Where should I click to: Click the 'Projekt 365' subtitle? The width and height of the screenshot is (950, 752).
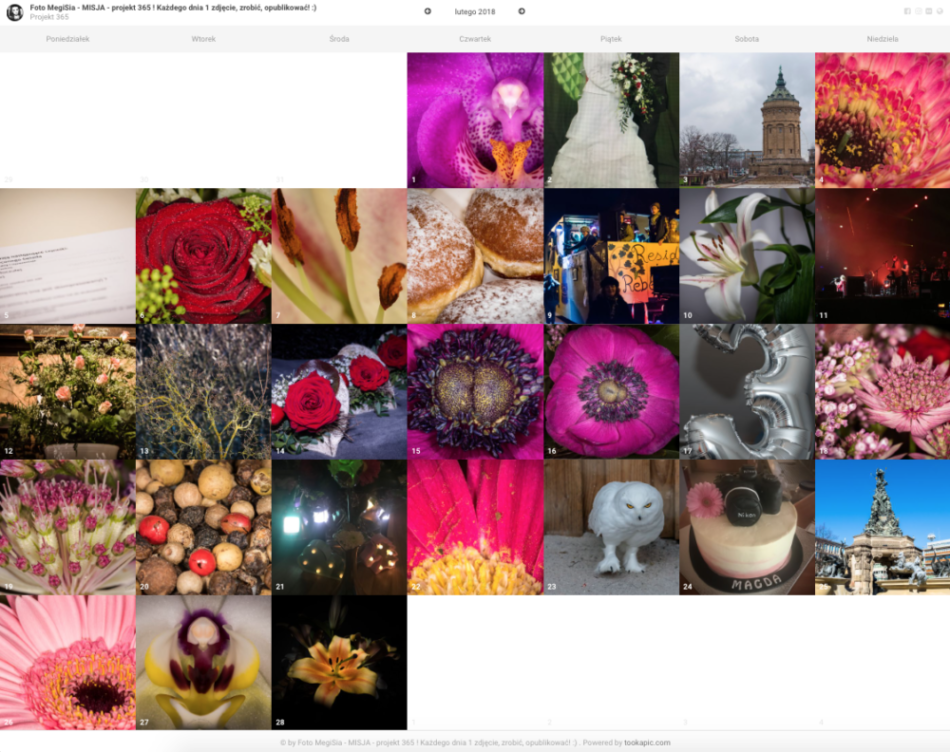click(49, 17)
